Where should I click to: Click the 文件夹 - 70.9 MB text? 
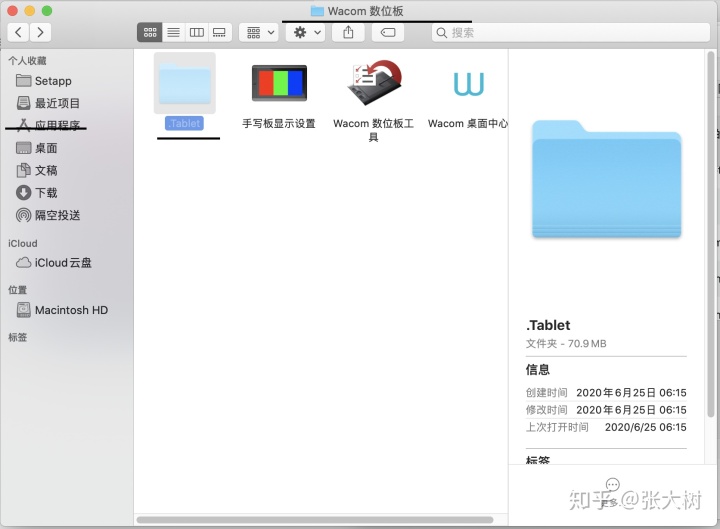tap(566, 343)
